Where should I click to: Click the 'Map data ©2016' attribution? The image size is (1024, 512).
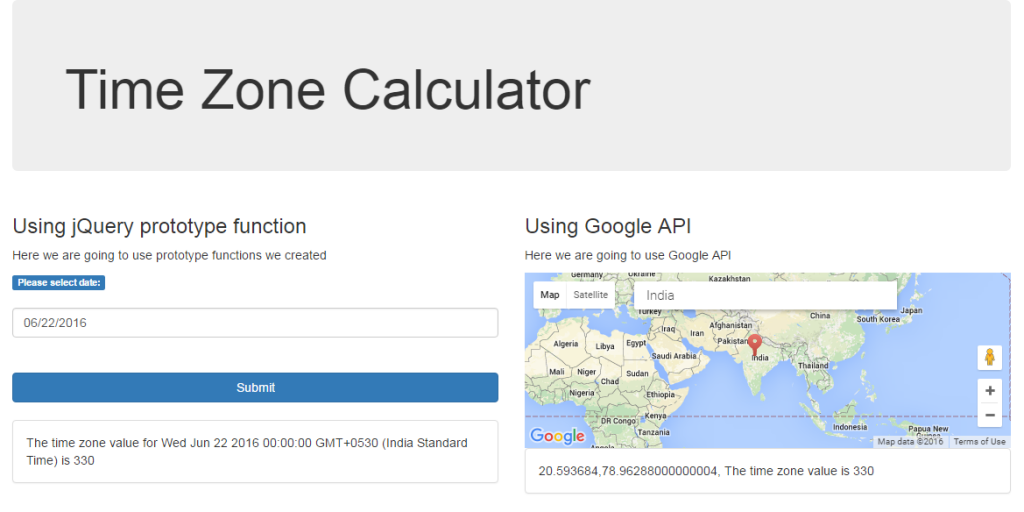[910, 441]
